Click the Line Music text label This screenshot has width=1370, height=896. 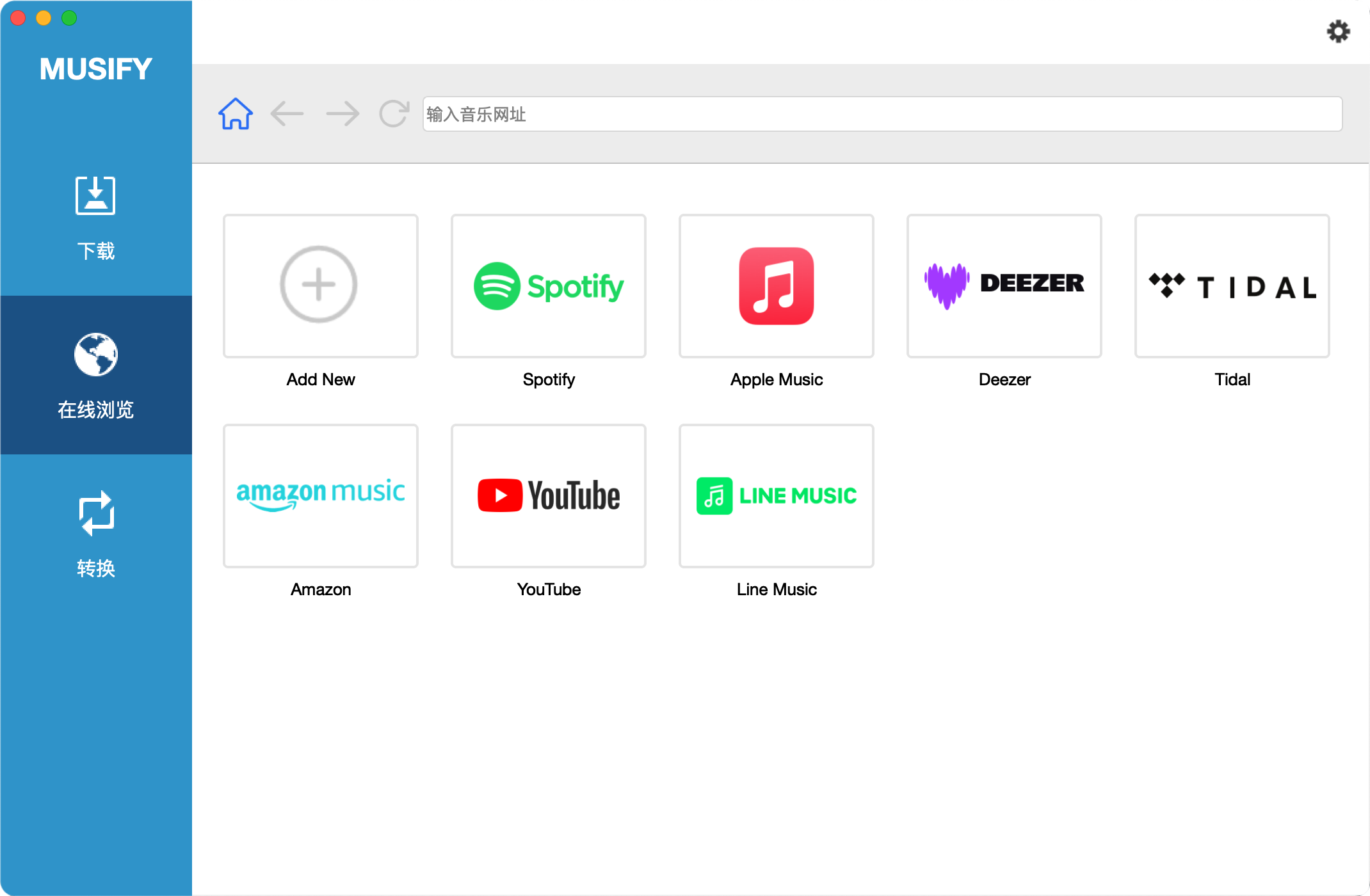point(777,589)
